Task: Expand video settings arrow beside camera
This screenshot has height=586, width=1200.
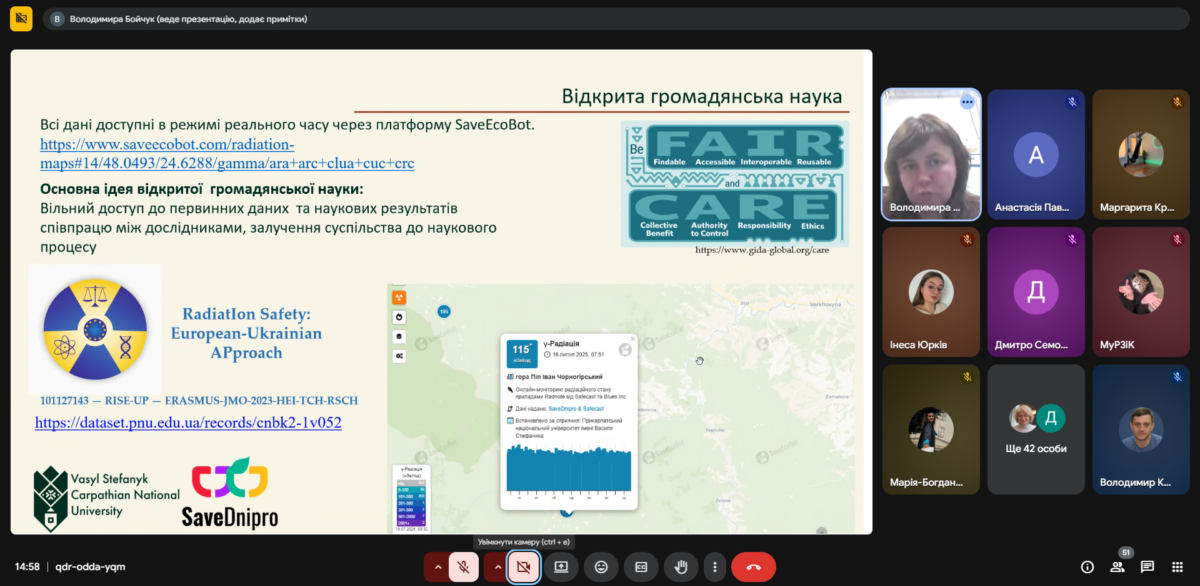Action: click(495, 567)
